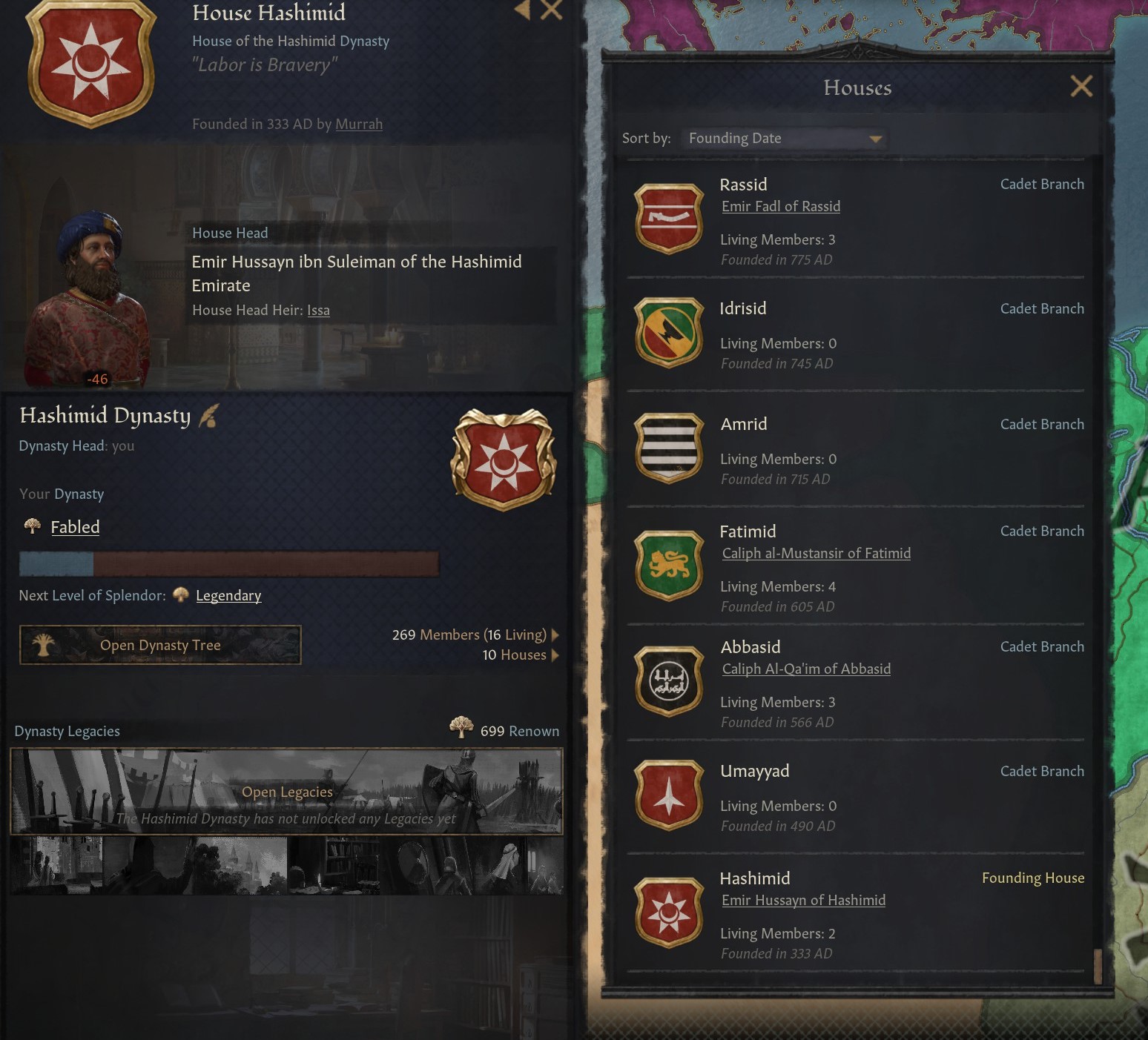Open the Sort by Founding Date dropdown
The height and width of the screenshot is (1040, 1148).
(x=783, y=139)
